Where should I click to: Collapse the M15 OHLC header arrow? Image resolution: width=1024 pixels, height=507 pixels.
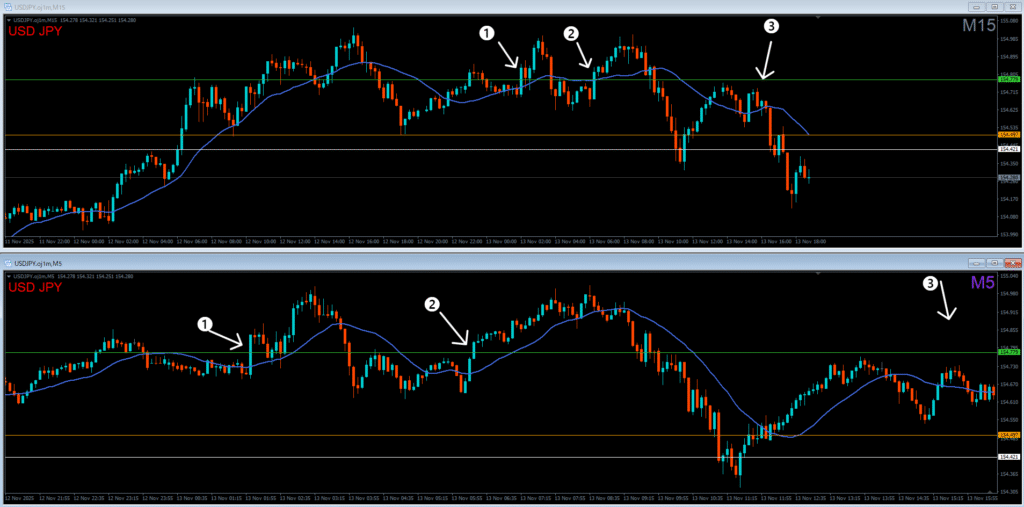pyautogui.click(x=8, y=21)
